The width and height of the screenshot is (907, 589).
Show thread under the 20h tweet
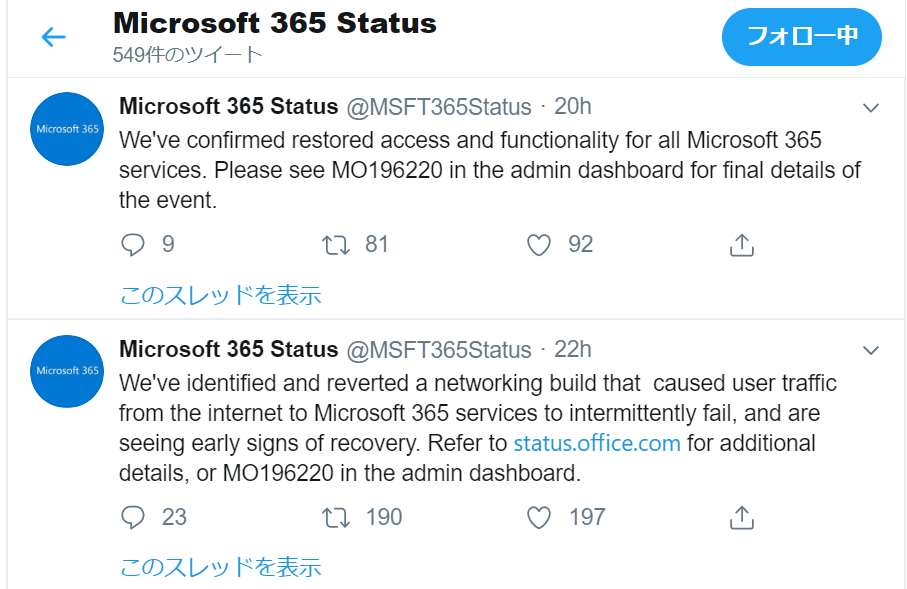coord(220,295)
